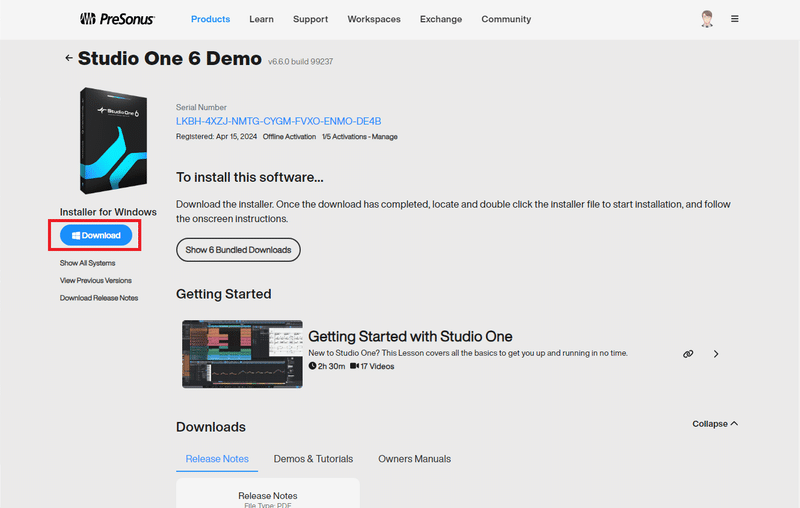Viewport: 800px width, 508px height.
Task: Open the Workspaces menu
Action: coord(374,19)
